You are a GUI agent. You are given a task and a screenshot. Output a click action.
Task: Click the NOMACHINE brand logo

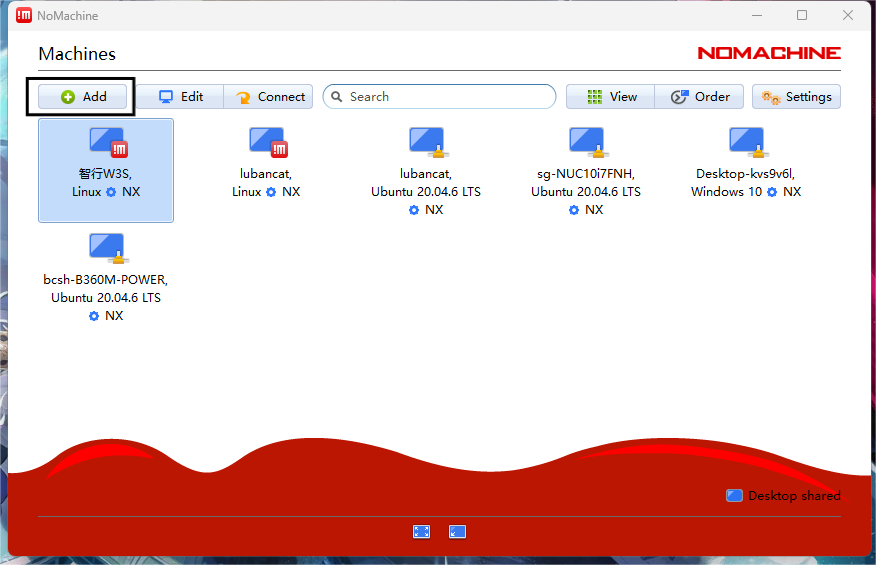point(769,53)
